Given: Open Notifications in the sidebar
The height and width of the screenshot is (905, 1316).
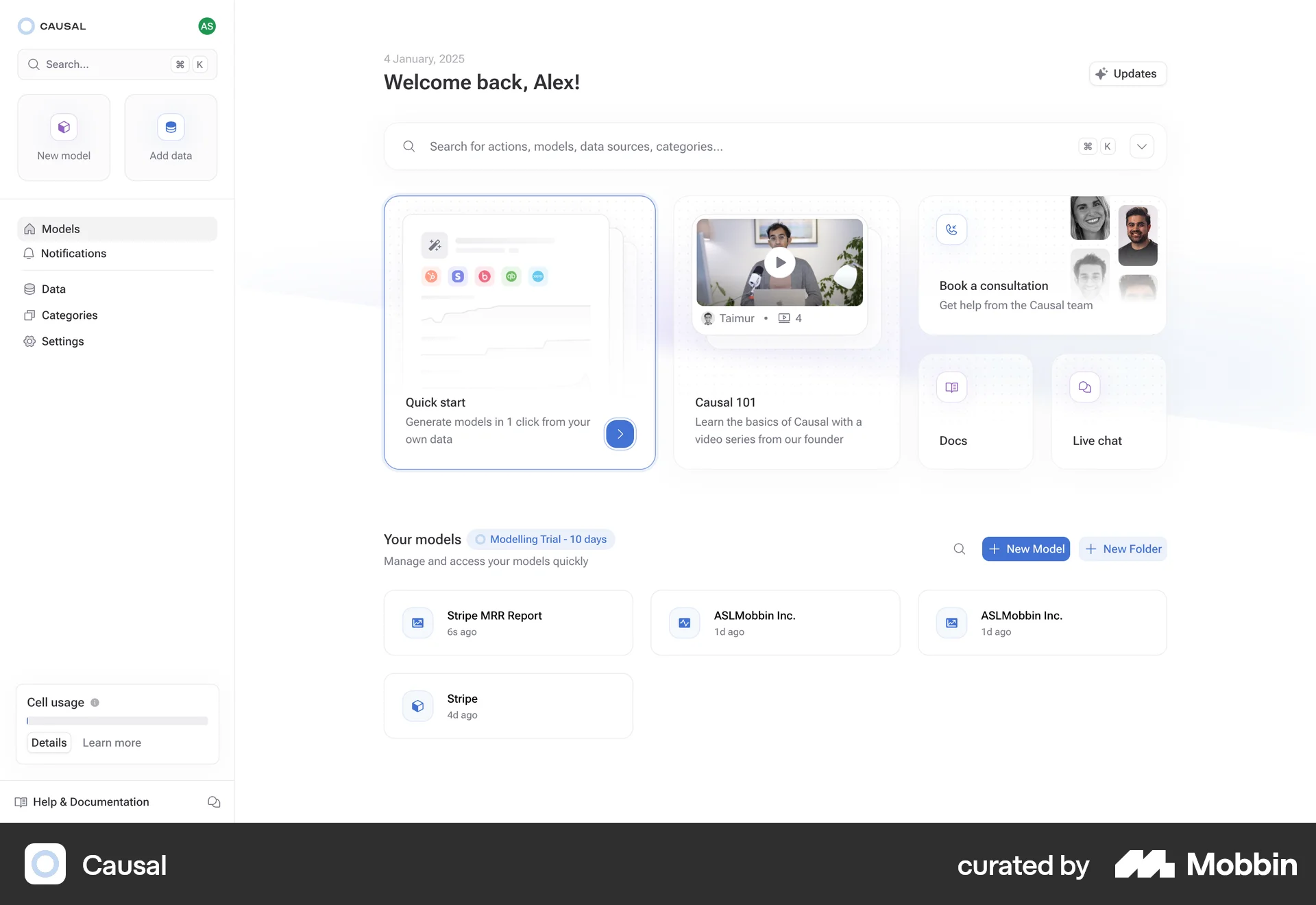Looking at the screenshot, I should pyautogui.click(x=73, y=254).
